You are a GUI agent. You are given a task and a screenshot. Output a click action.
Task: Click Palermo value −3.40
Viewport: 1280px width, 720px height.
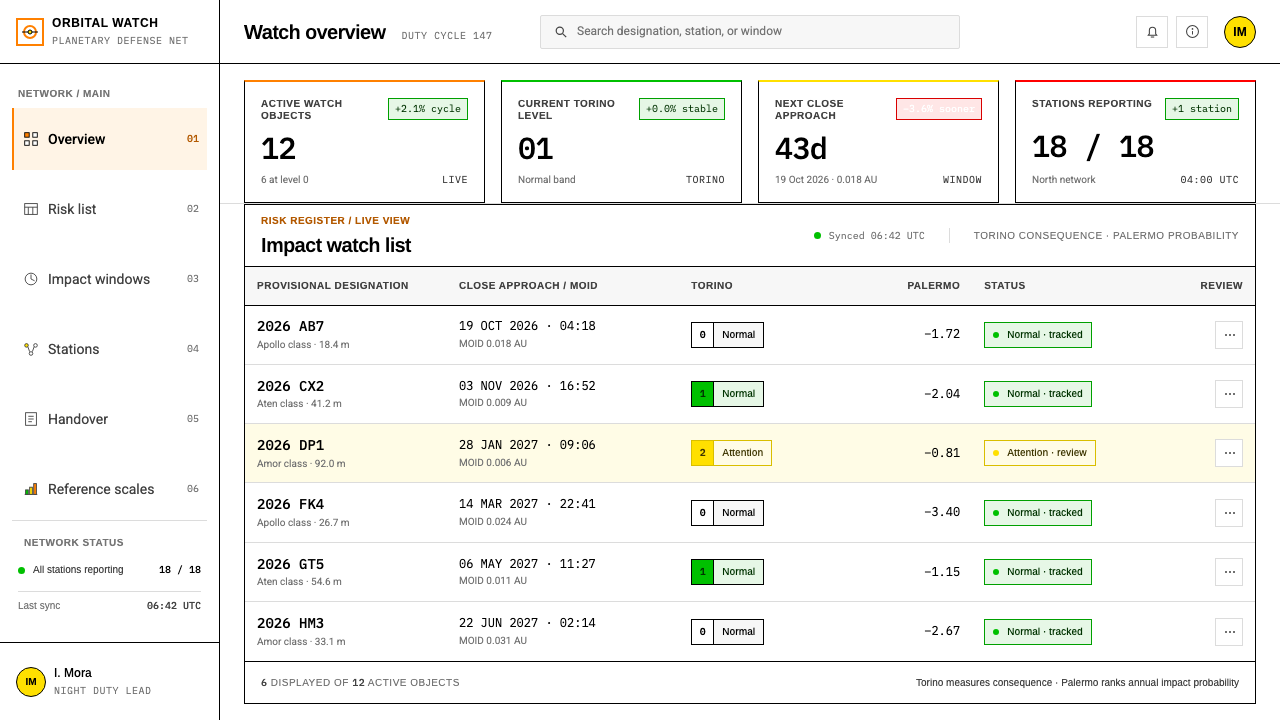tap(941, 513)
